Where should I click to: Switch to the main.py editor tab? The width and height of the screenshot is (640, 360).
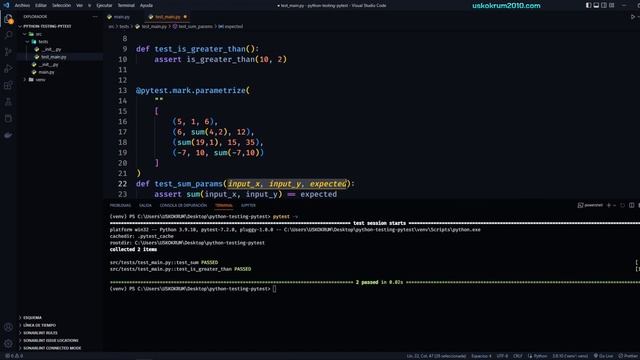(x=122, y=17)
